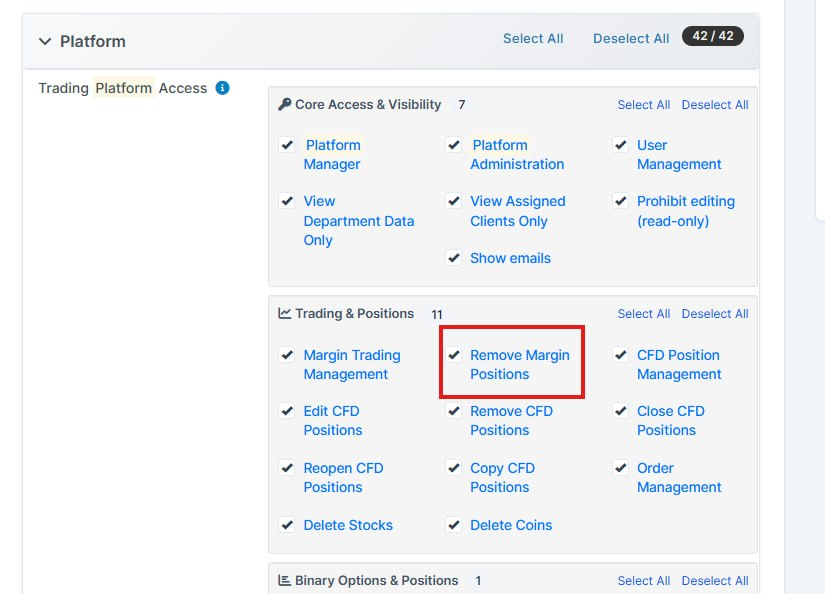
Task: Click the Delete Stocks label
Action: click(x=348, y=525)
